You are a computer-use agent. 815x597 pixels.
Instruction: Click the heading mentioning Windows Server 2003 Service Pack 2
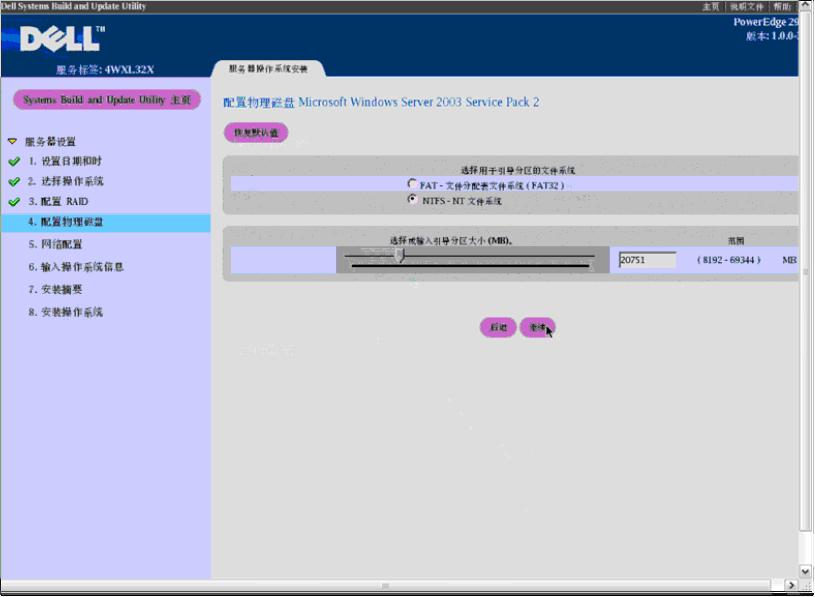coord(381,102)
